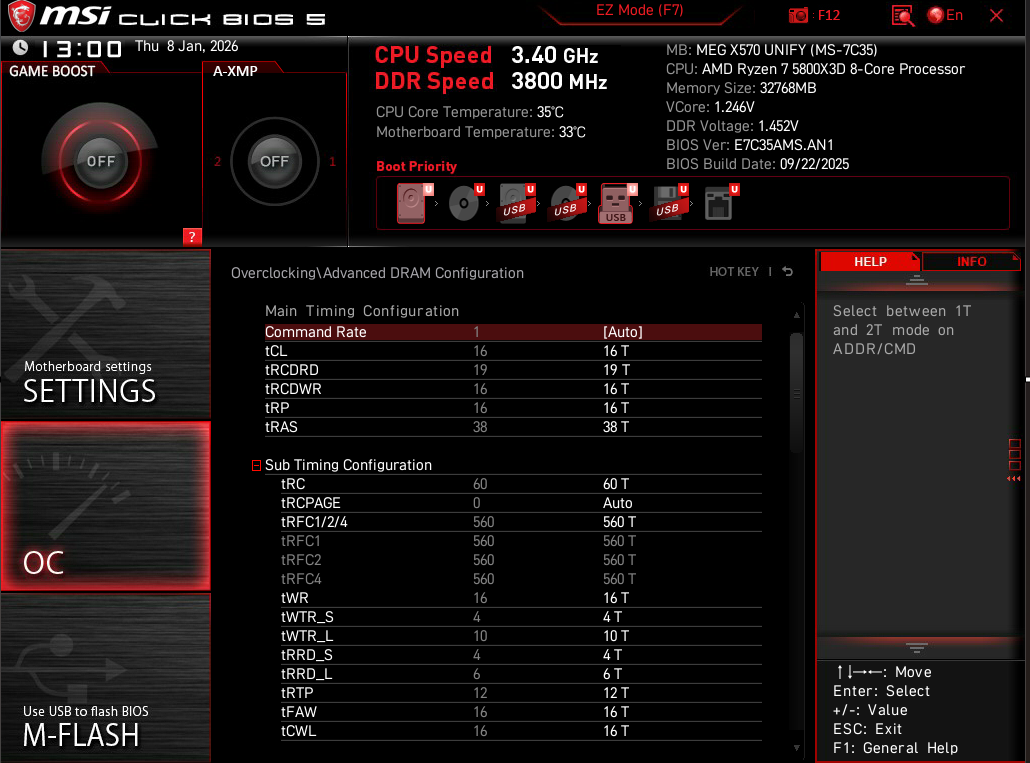Click the scroll down arrow of the settings list
Viewport: 1030px width, 763px height.
796,748
